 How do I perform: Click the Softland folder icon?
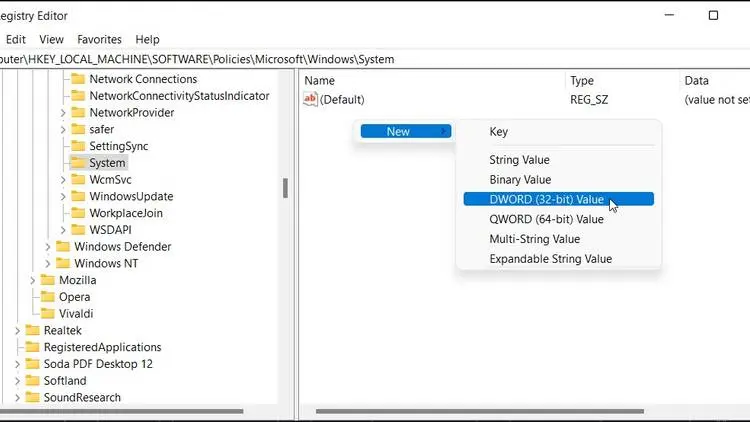tap(32, 381)
